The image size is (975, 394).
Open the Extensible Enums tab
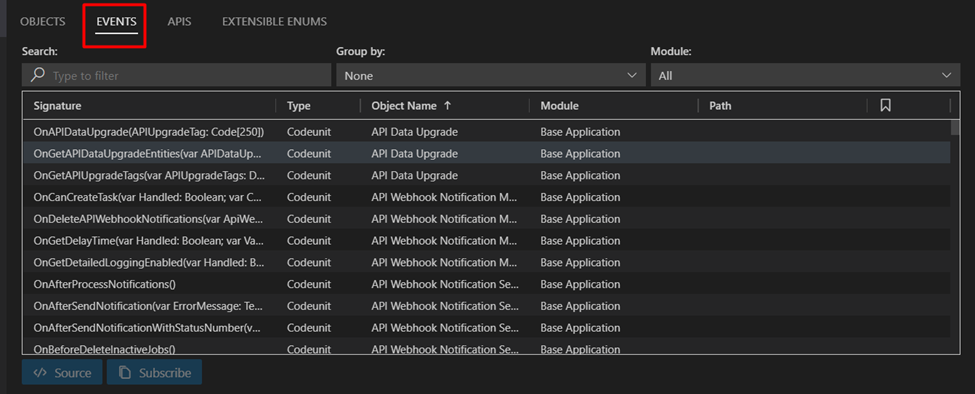pyautogui.click(x=274, y=22)
